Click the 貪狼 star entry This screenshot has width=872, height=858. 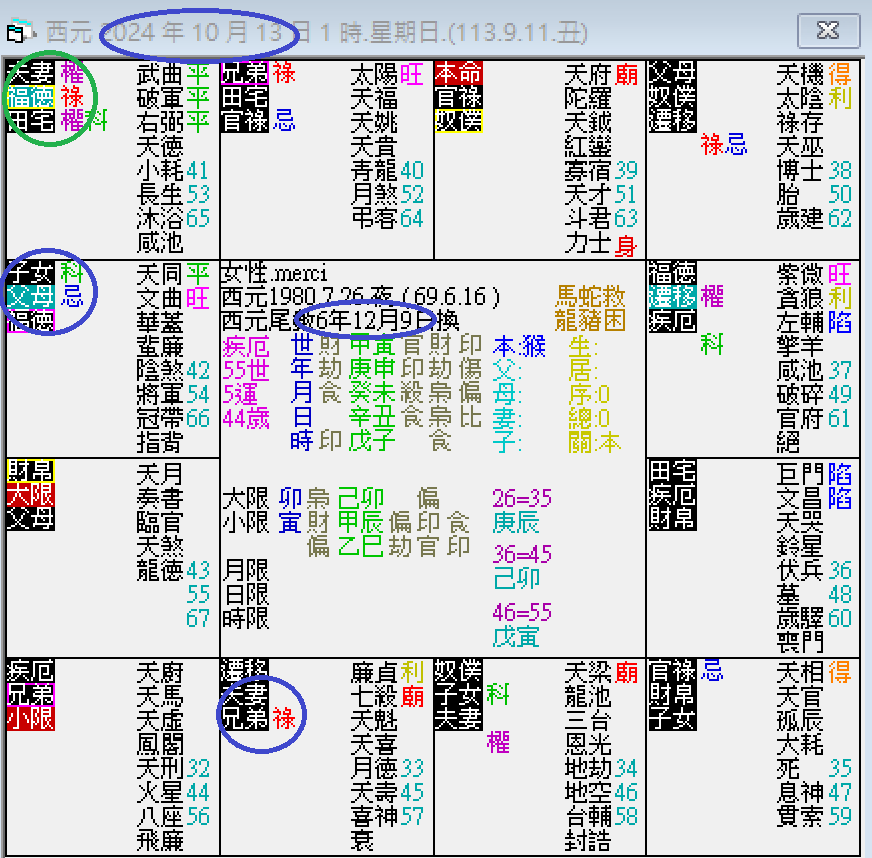800,299
